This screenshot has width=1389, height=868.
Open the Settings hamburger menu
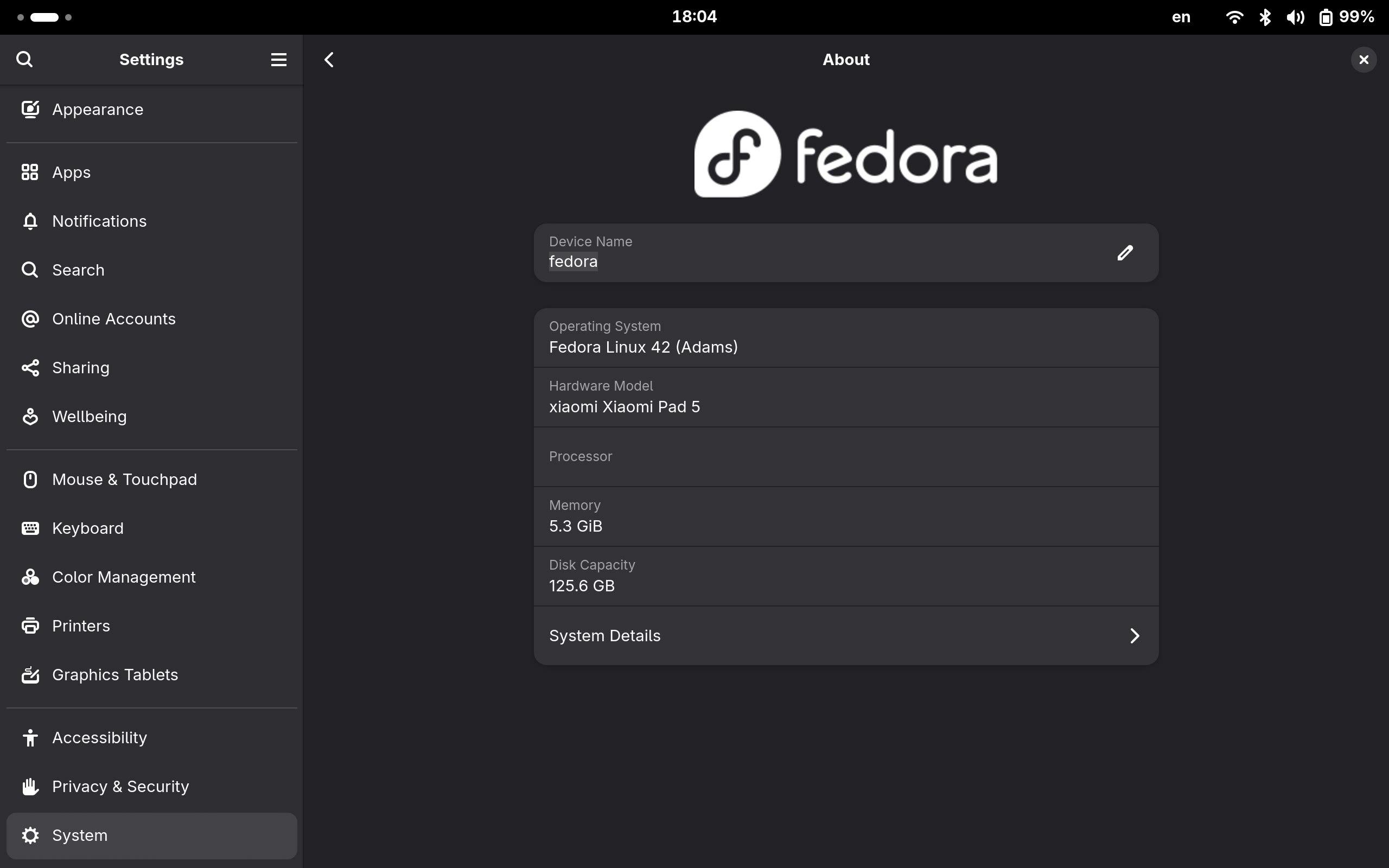pos(278,59)
